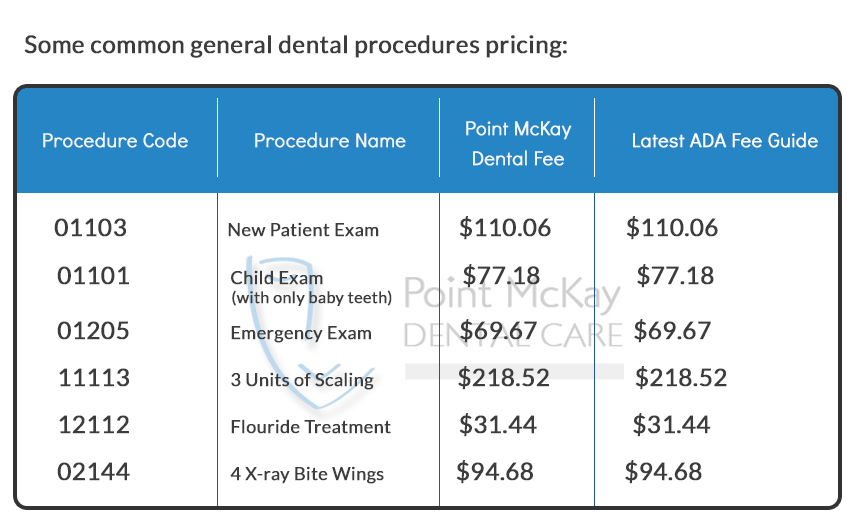The height and width of the screenshot is (524, 847).
Task: Select the 4 X-ray Bite Wings entry
Action: pos(307,474)
